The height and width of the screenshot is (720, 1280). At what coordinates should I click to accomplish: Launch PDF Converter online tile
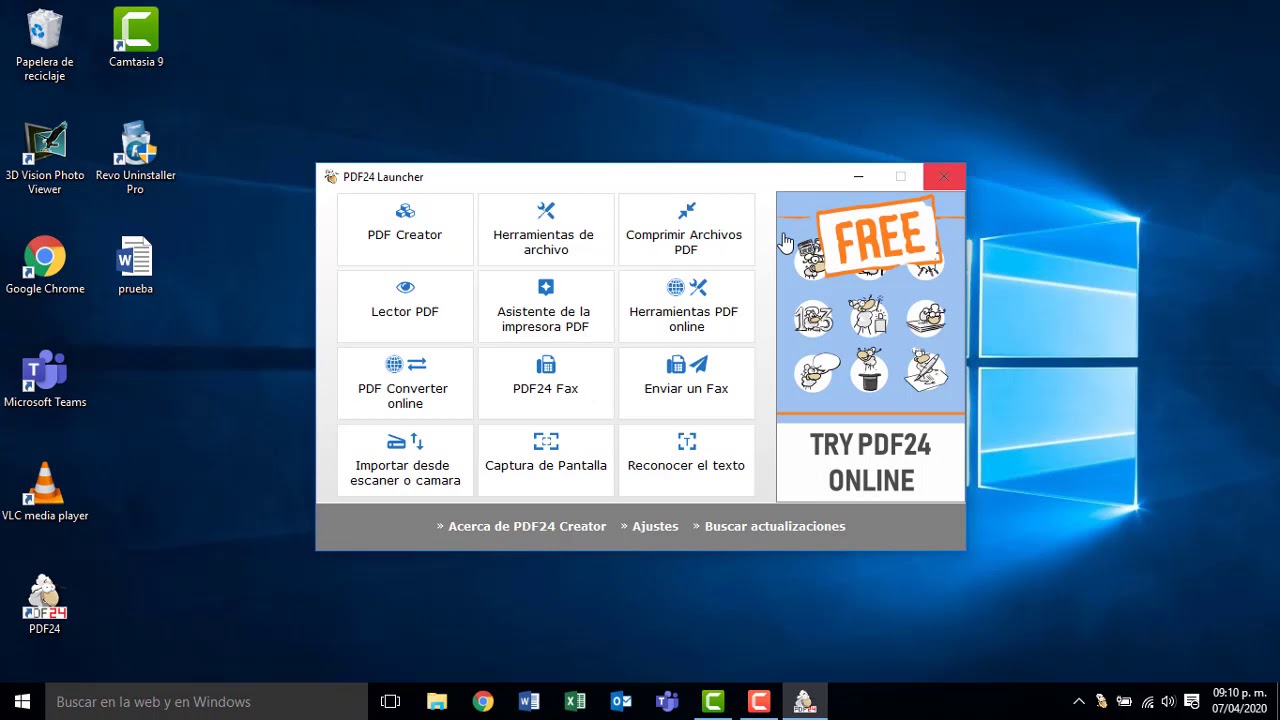[x=405, y=383]
